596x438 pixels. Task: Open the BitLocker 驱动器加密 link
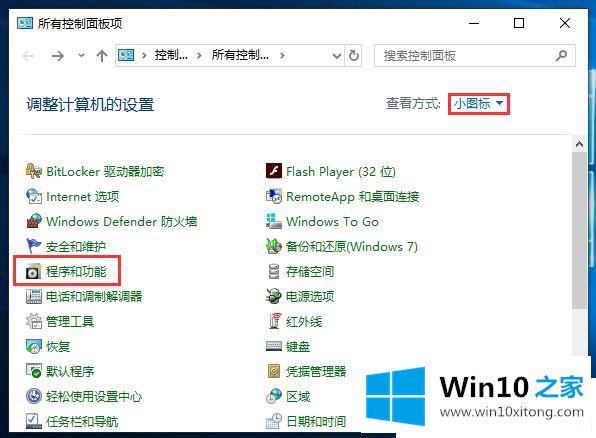click(105, 171)
